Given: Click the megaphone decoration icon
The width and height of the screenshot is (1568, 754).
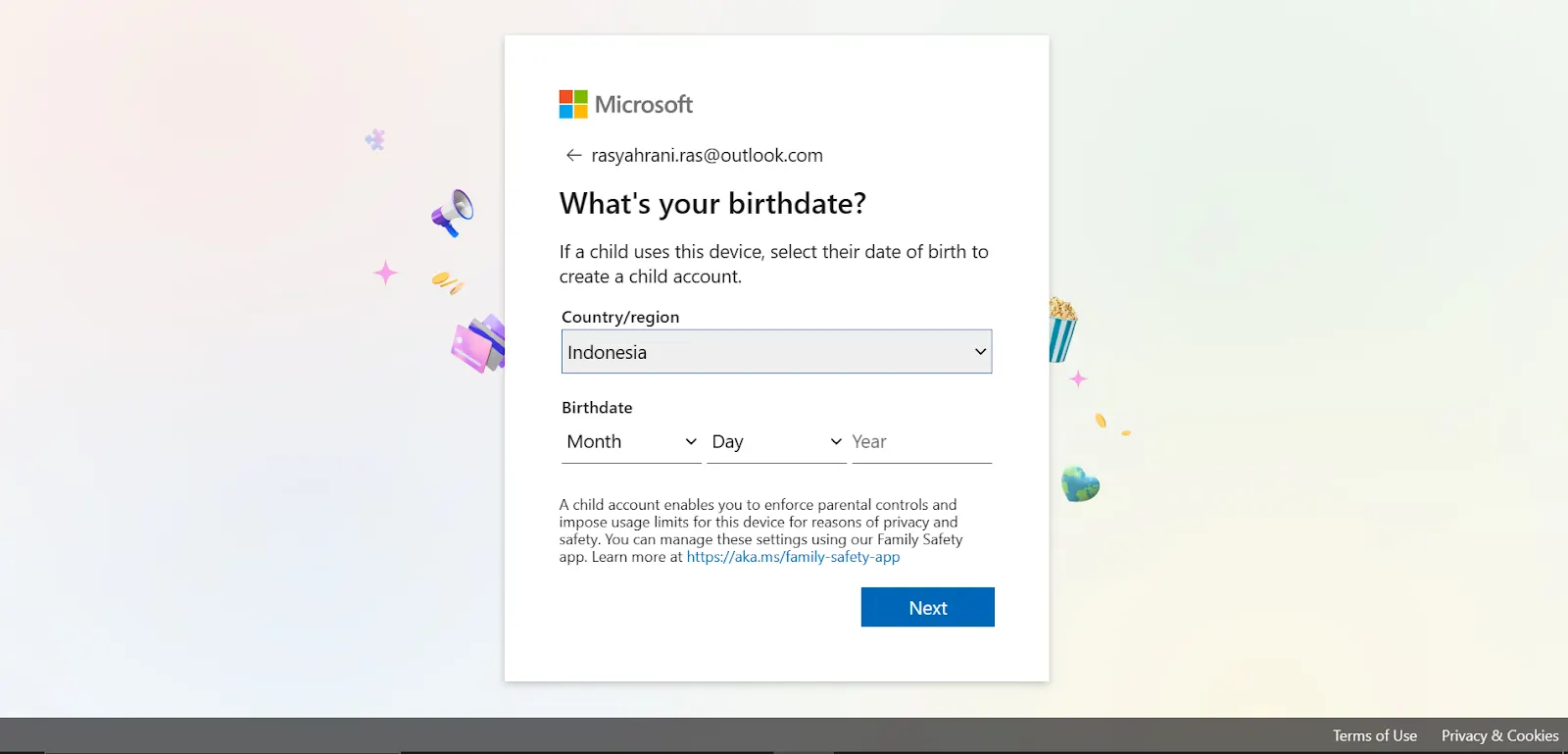Looking at the screenshot, I should pos(453,212).
